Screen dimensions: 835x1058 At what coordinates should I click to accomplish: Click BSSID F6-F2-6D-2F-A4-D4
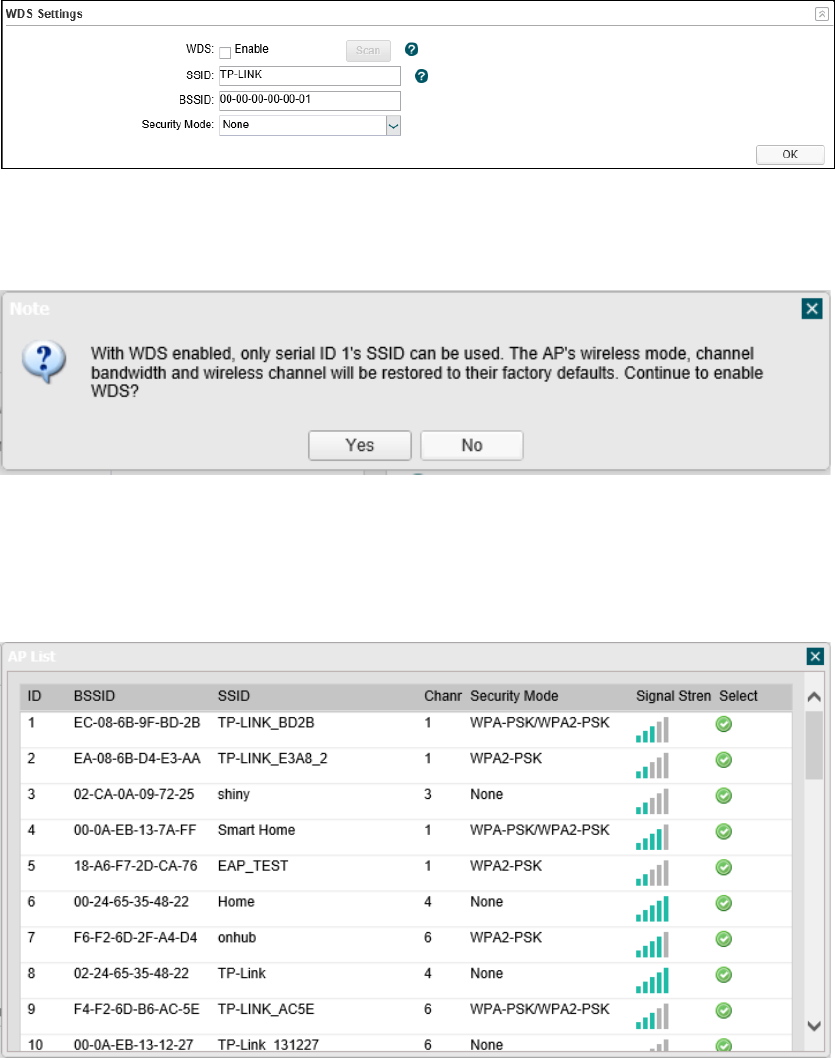click(136, 937)
